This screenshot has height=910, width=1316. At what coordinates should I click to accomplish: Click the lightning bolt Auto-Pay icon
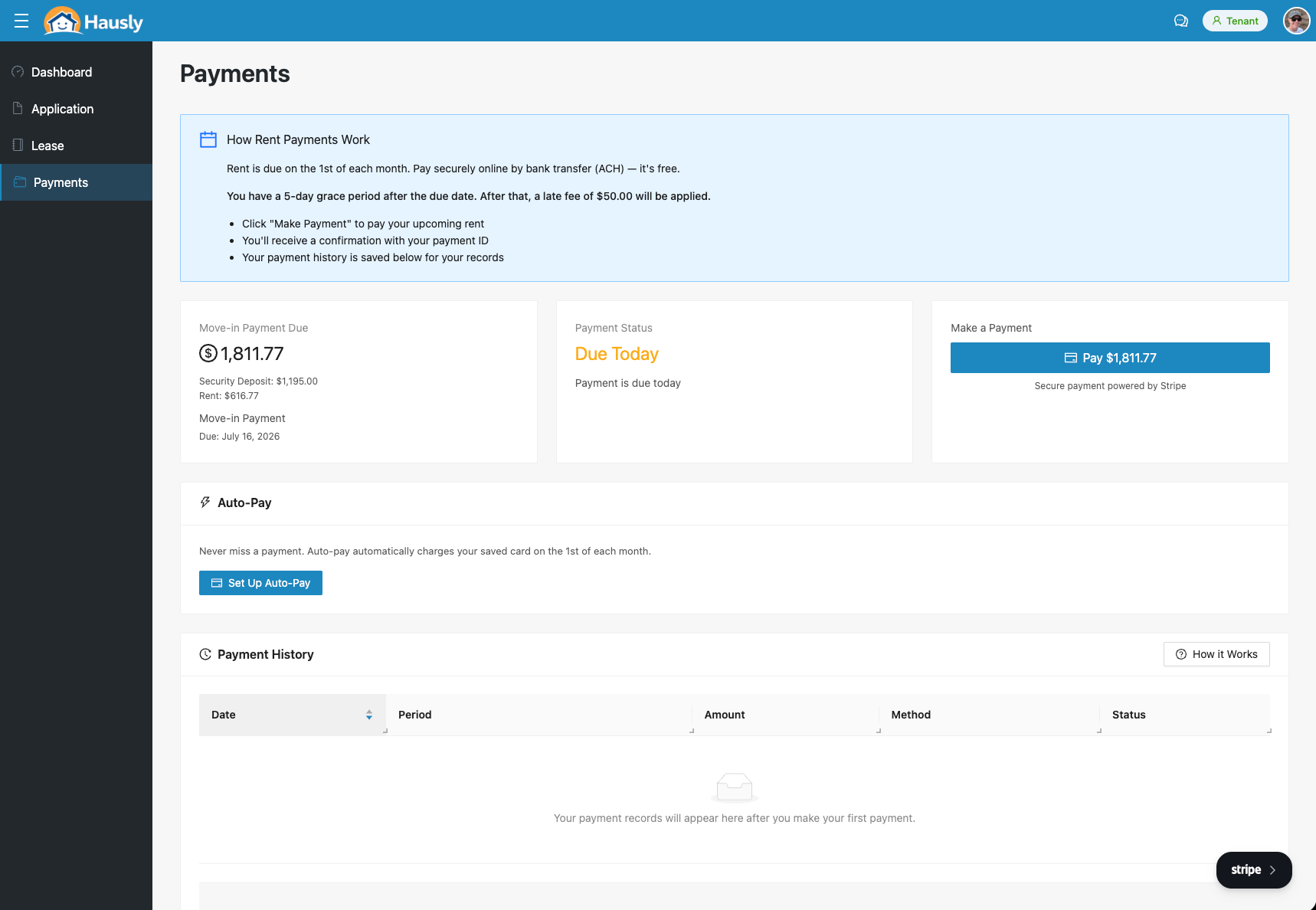pyautogui.click(x=205, y=502)
